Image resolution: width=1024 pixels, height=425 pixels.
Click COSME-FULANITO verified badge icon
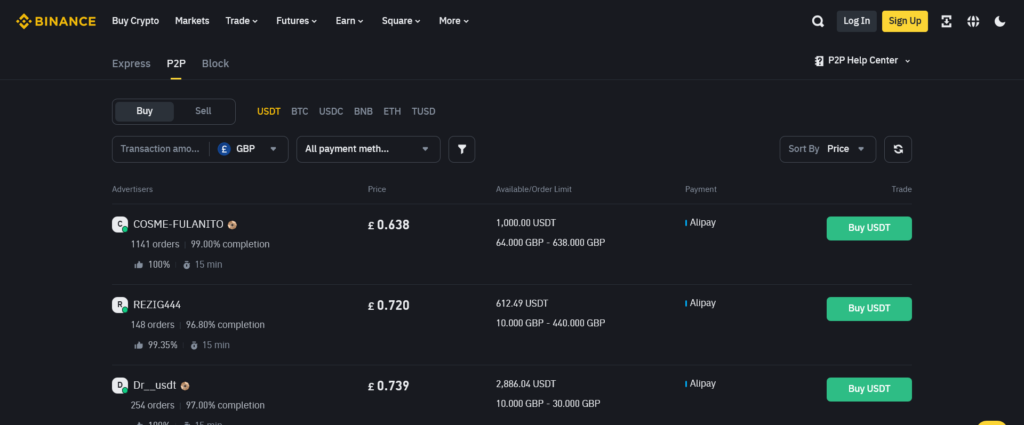pyautogui.click(x=232, y=225)
